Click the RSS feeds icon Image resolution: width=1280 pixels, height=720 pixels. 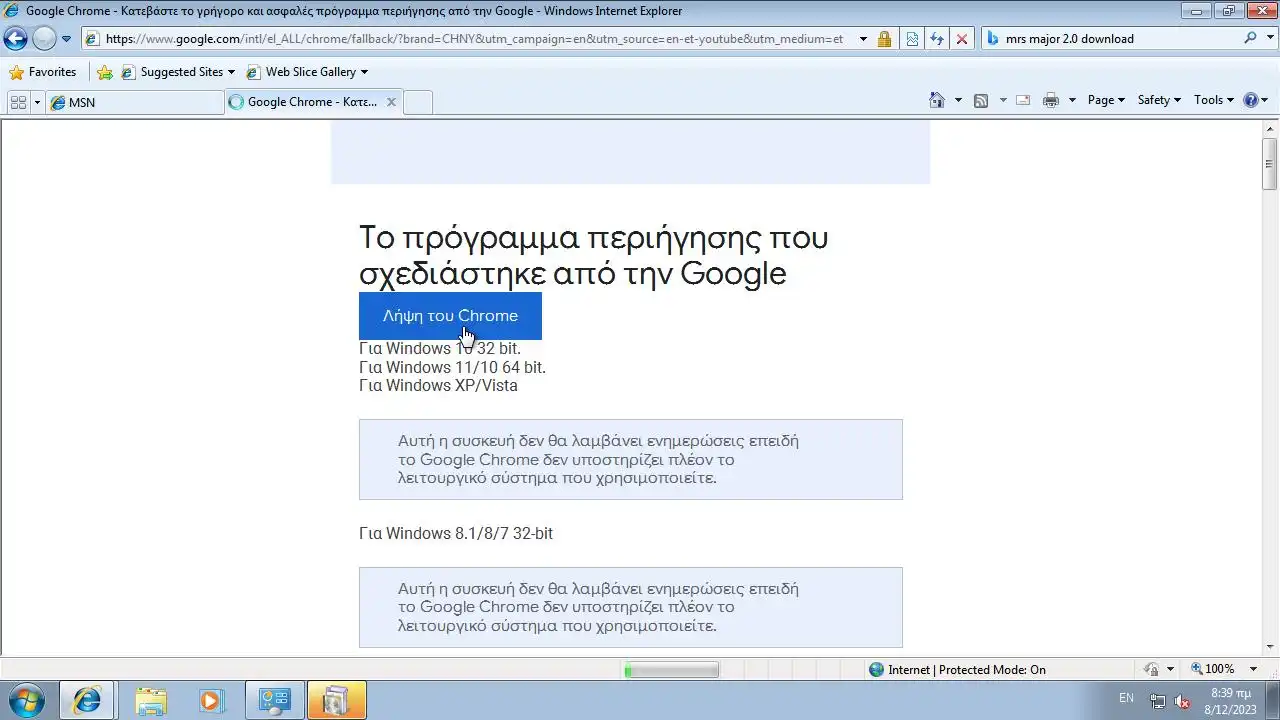981,100
